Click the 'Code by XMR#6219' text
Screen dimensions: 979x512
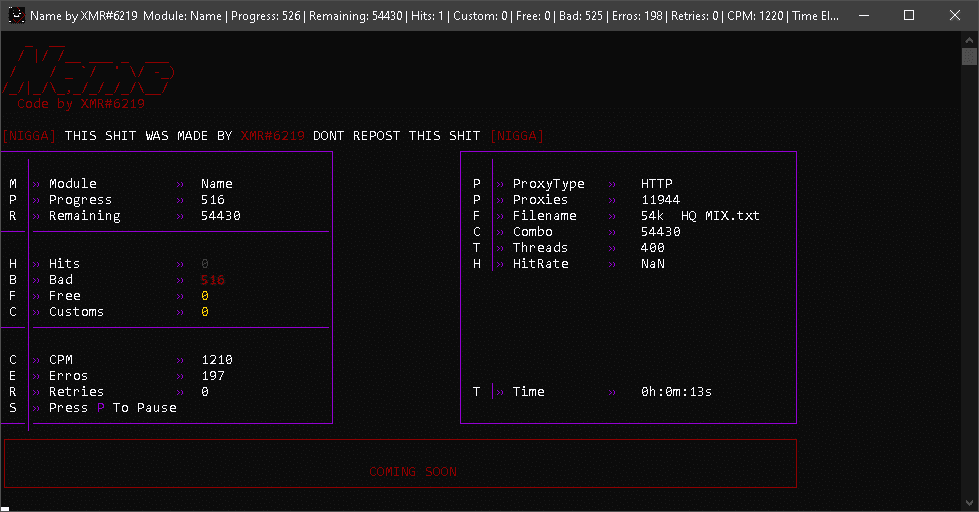tap(81, 104)
